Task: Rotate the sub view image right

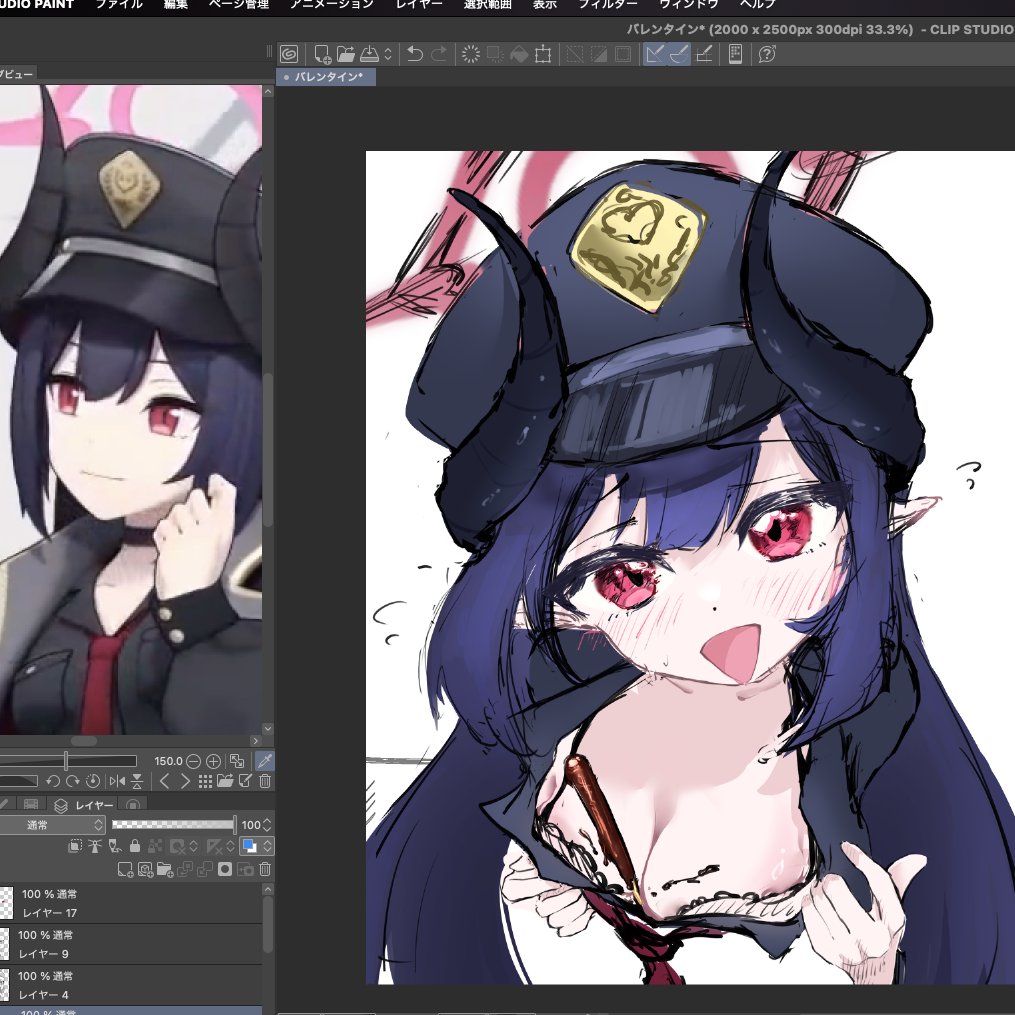Action: tap(72, 781)
